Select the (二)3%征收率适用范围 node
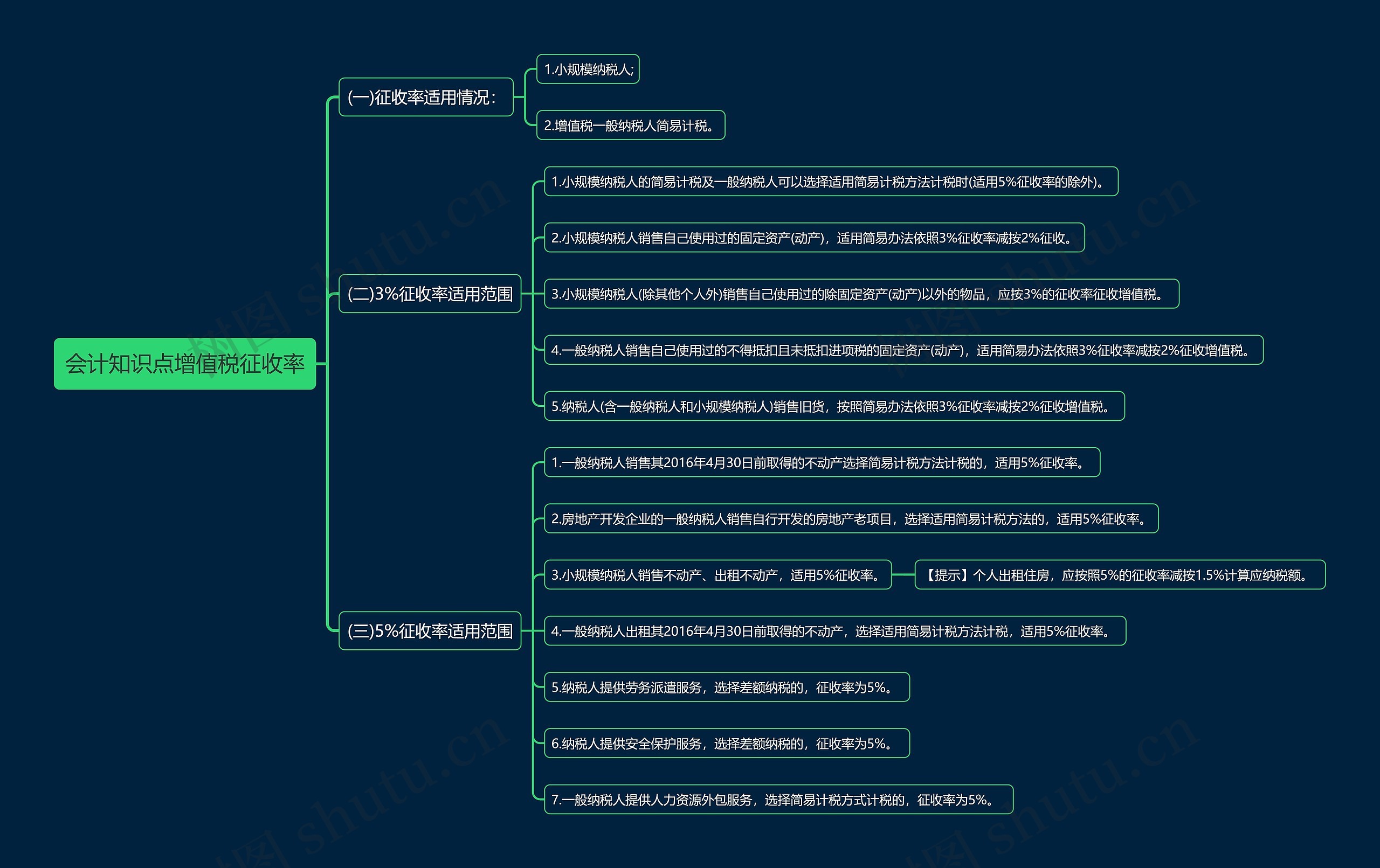The width and height of the screenshot is (1380, 868). click(429, 294)
